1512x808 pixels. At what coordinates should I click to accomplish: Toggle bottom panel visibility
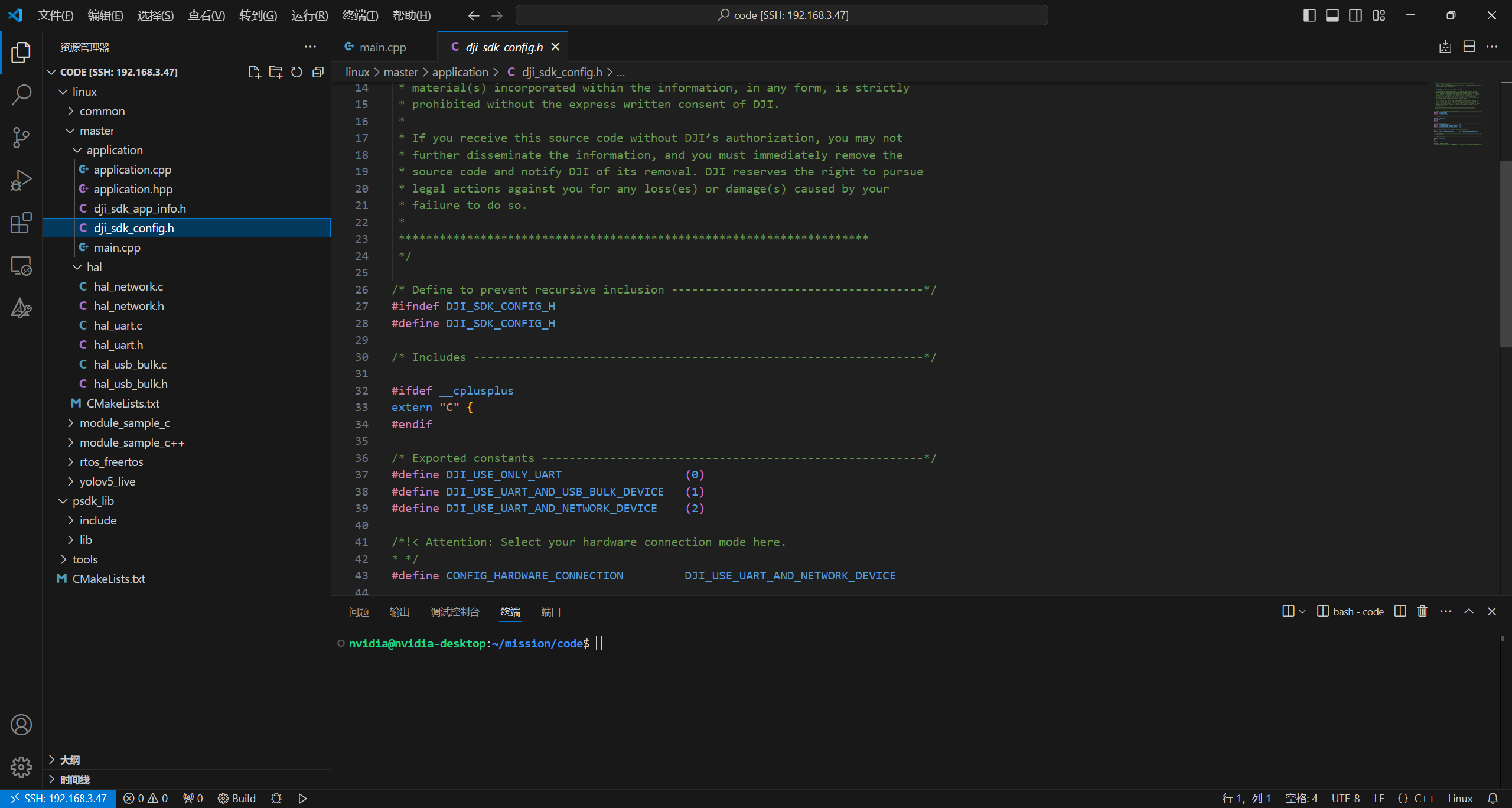(1332, 15)
